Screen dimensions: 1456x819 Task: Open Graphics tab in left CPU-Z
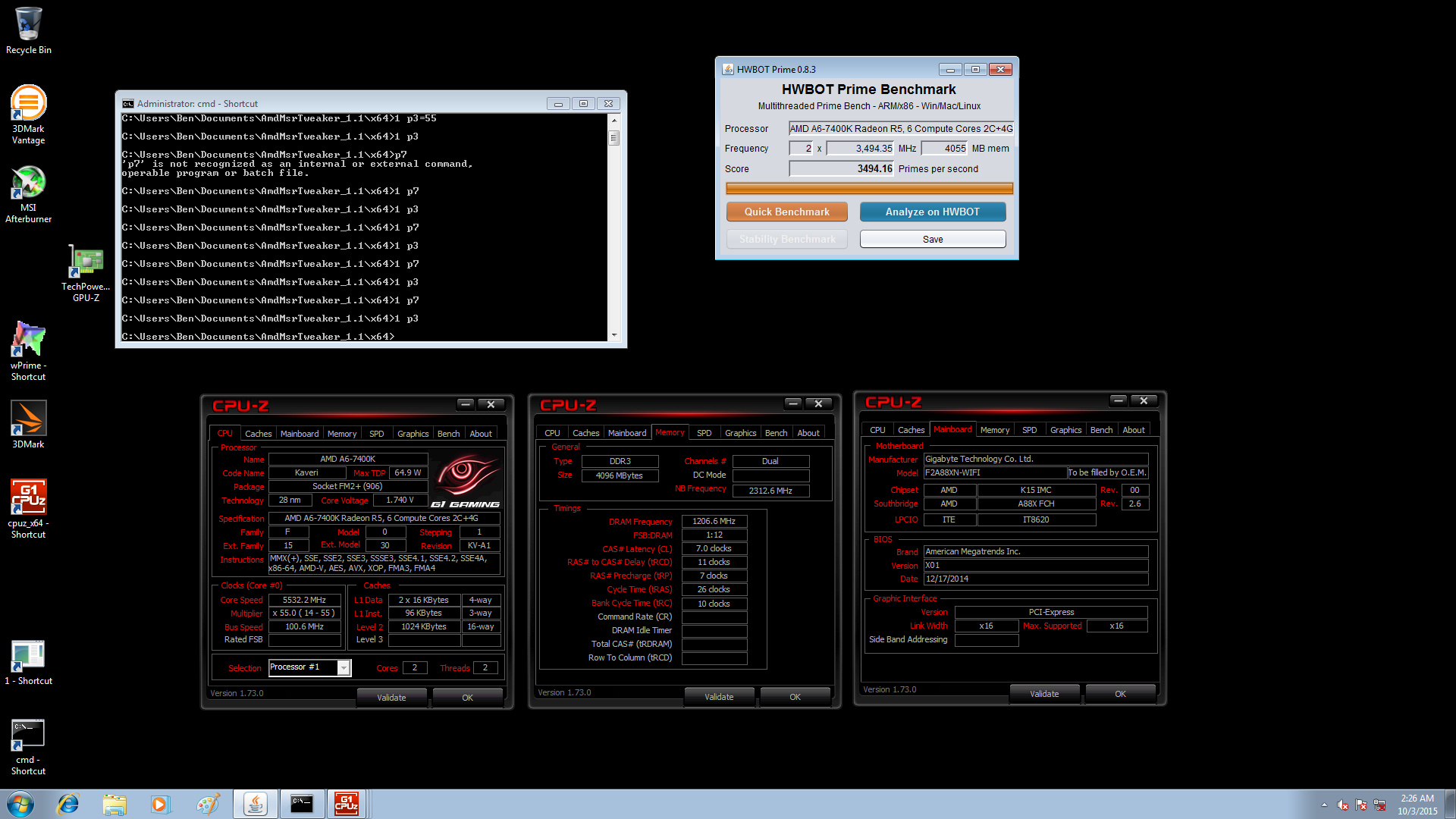click(x=413, y=434)
